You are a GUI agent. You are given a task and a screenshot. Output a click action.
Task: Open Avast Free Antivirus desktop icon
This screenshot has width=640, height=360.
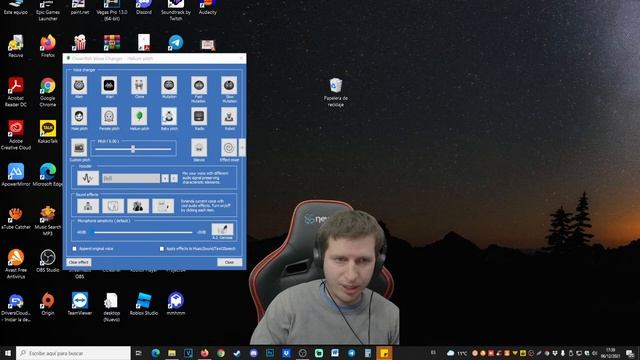(16, 264)
